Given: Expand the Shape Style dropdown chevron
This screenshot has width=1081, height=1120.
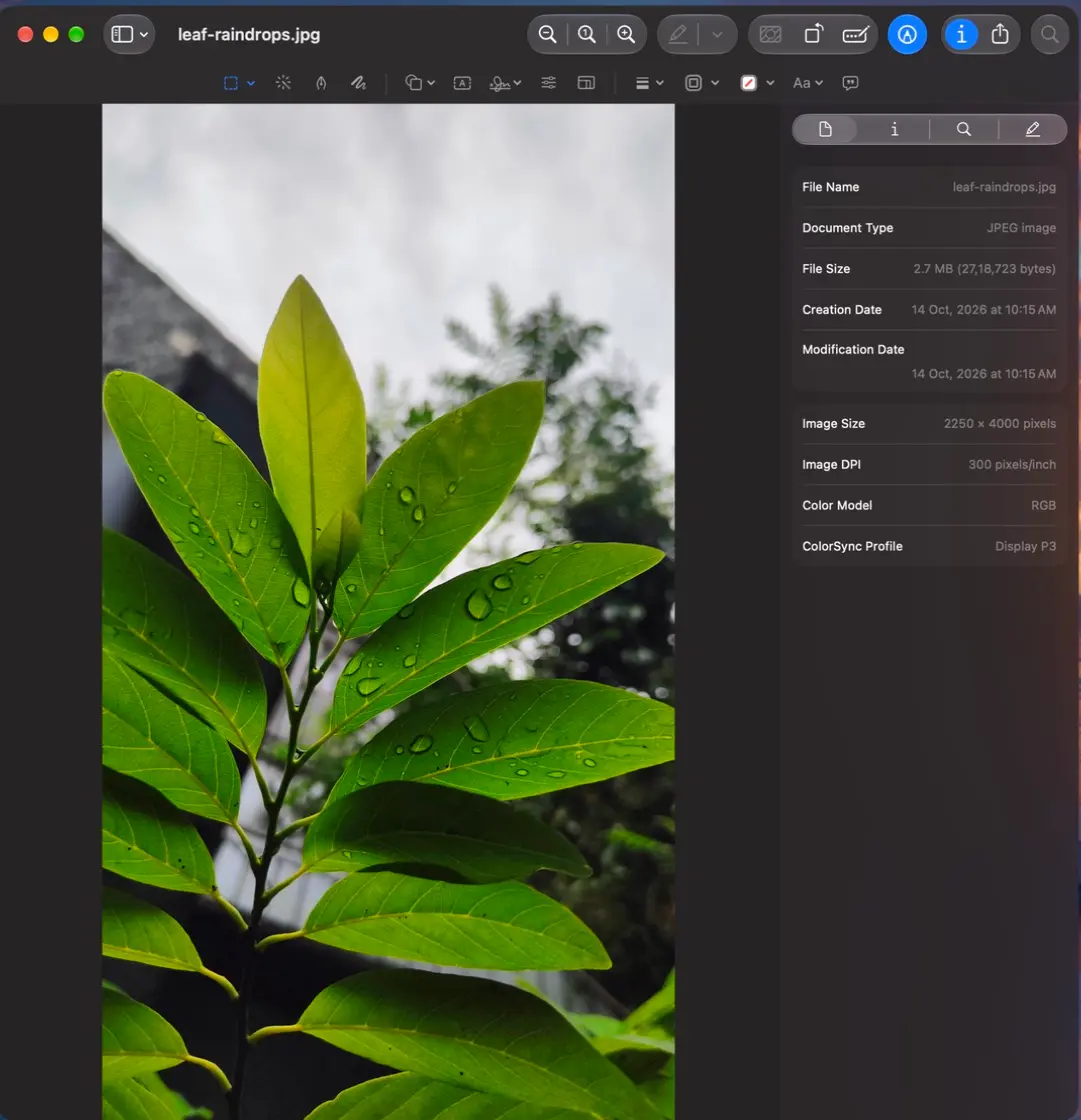Looking at the screenshot, I should tap(659, 83).
